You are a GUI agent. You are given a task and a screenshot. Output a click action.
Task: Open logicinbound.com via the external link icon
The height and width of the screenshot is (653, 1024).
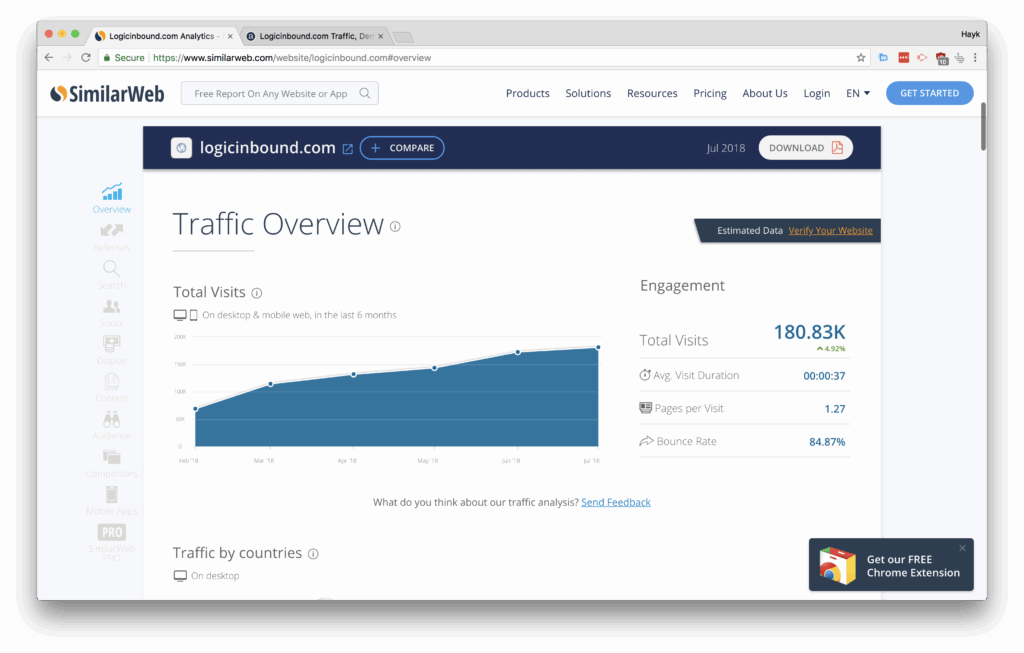click(x=348, y=149)
